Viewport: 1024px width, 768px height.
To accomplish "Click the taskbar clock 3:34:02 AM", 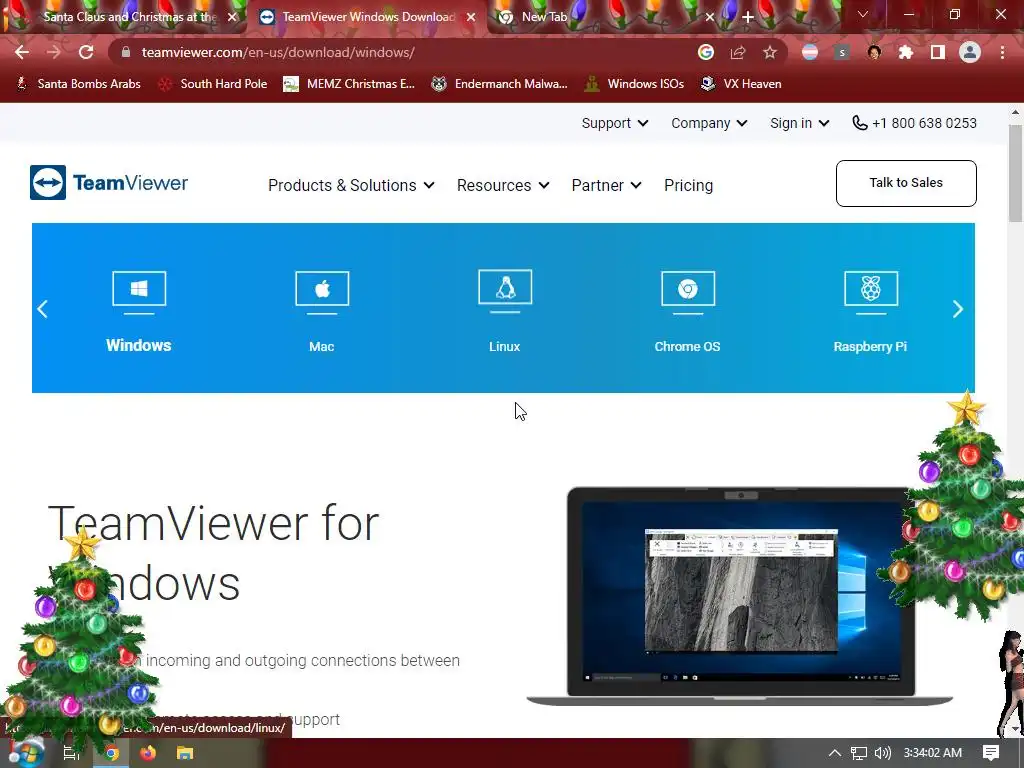I will click(933, 753).
